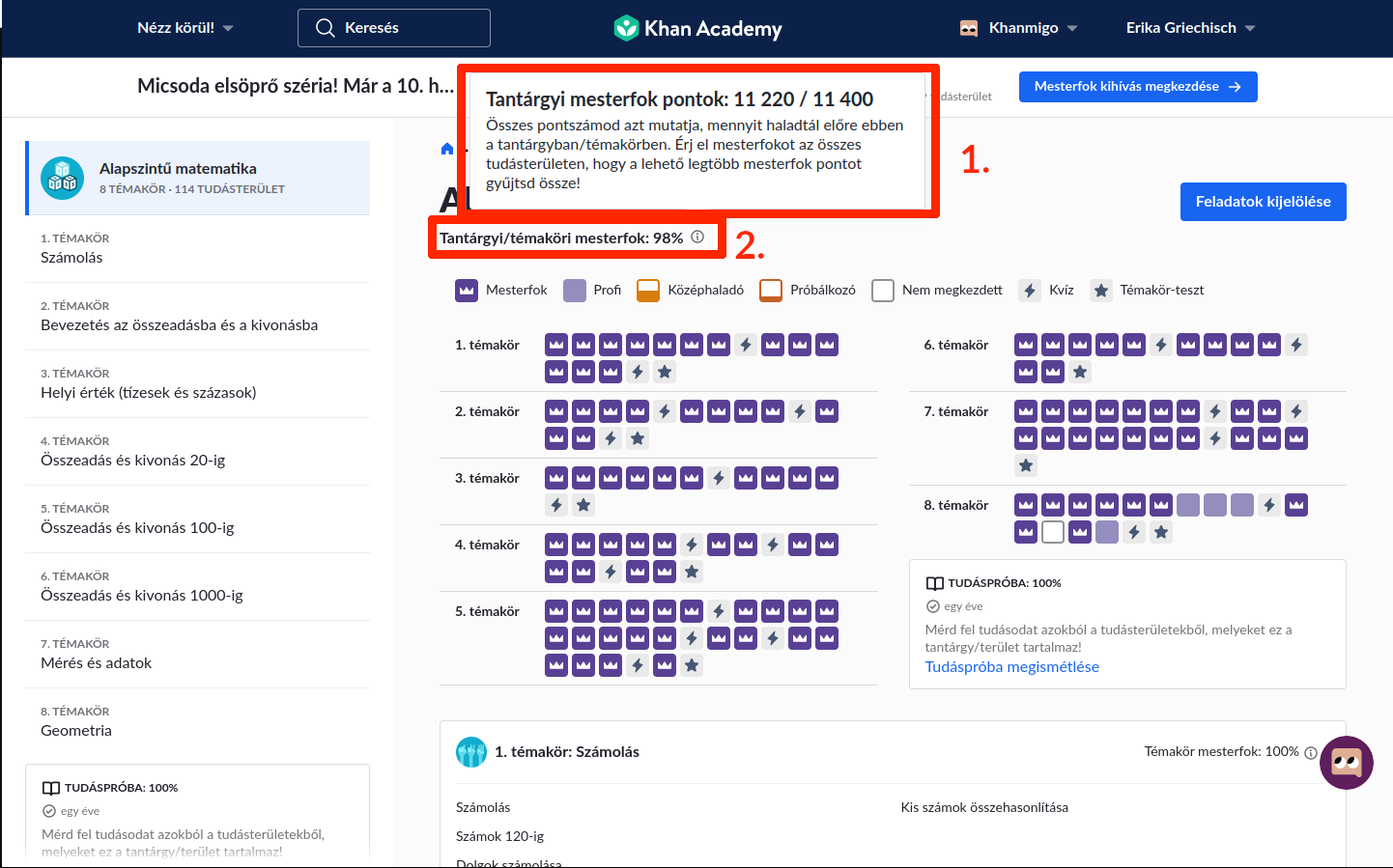Open the star unit test in 3. témakör row
This screenshot has width=1393, height=868.
pos(583,505)
